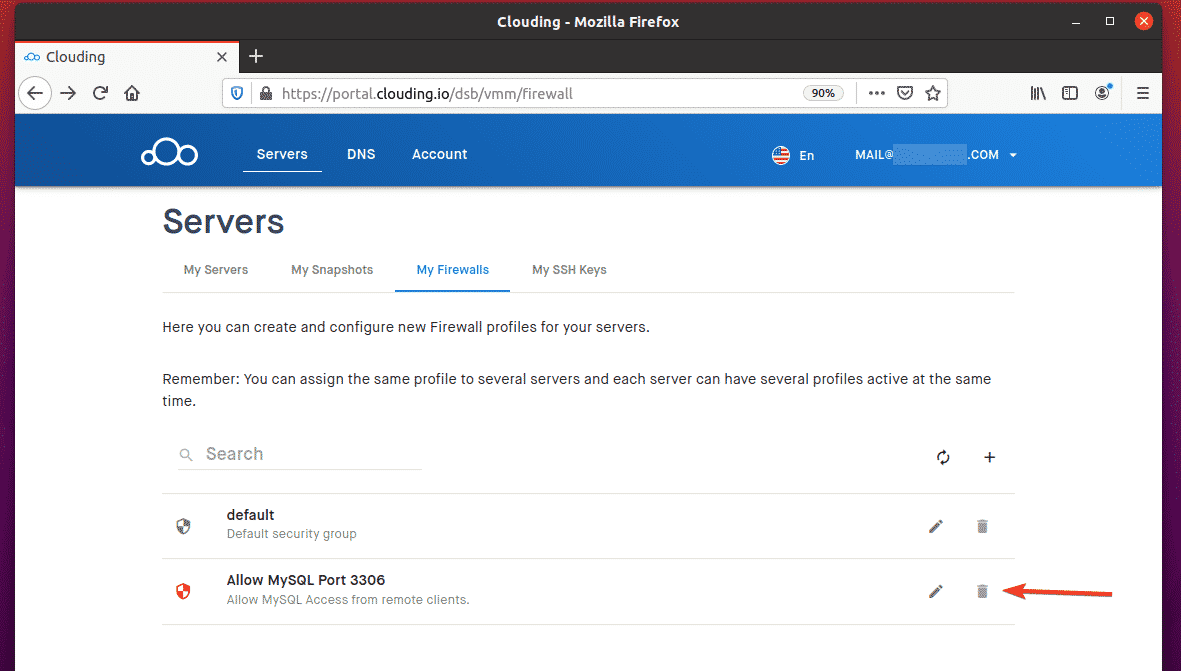The image size is (1181, 671).
Task: Switch to My Servers tab
Action: tap(216, 270)
